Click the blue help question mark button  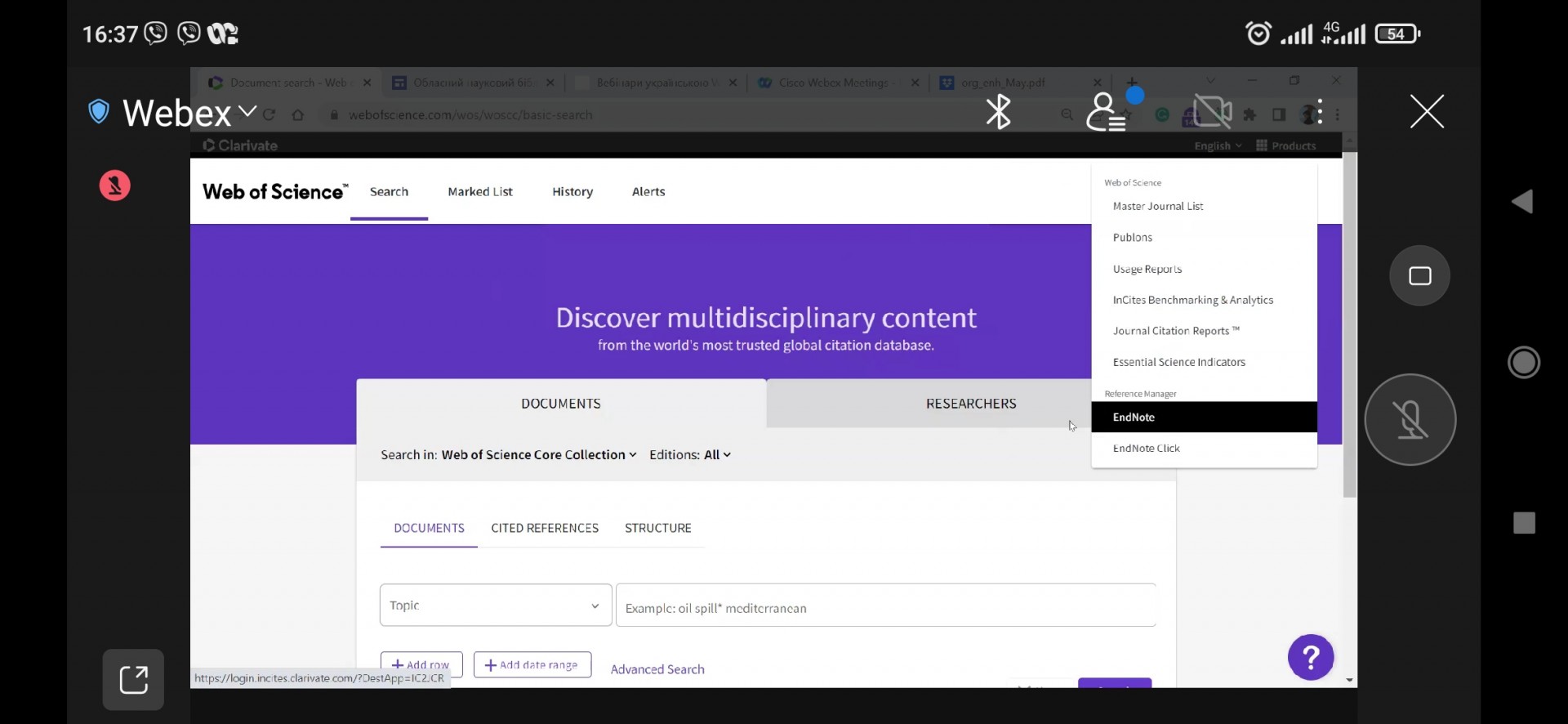[x=1311, y=657]
